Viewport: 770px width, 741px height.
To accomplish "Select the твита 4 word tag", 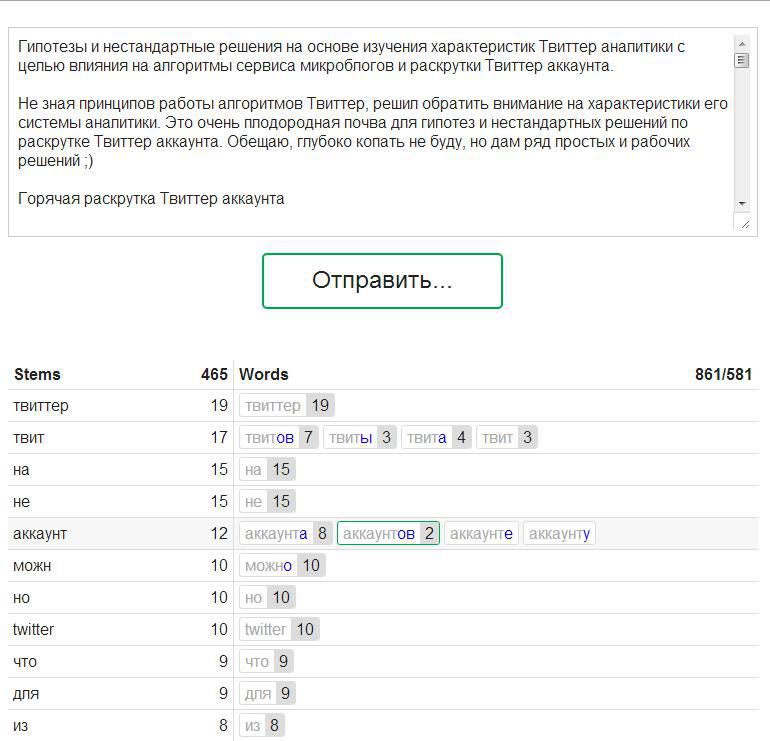I will coord(437,438).
